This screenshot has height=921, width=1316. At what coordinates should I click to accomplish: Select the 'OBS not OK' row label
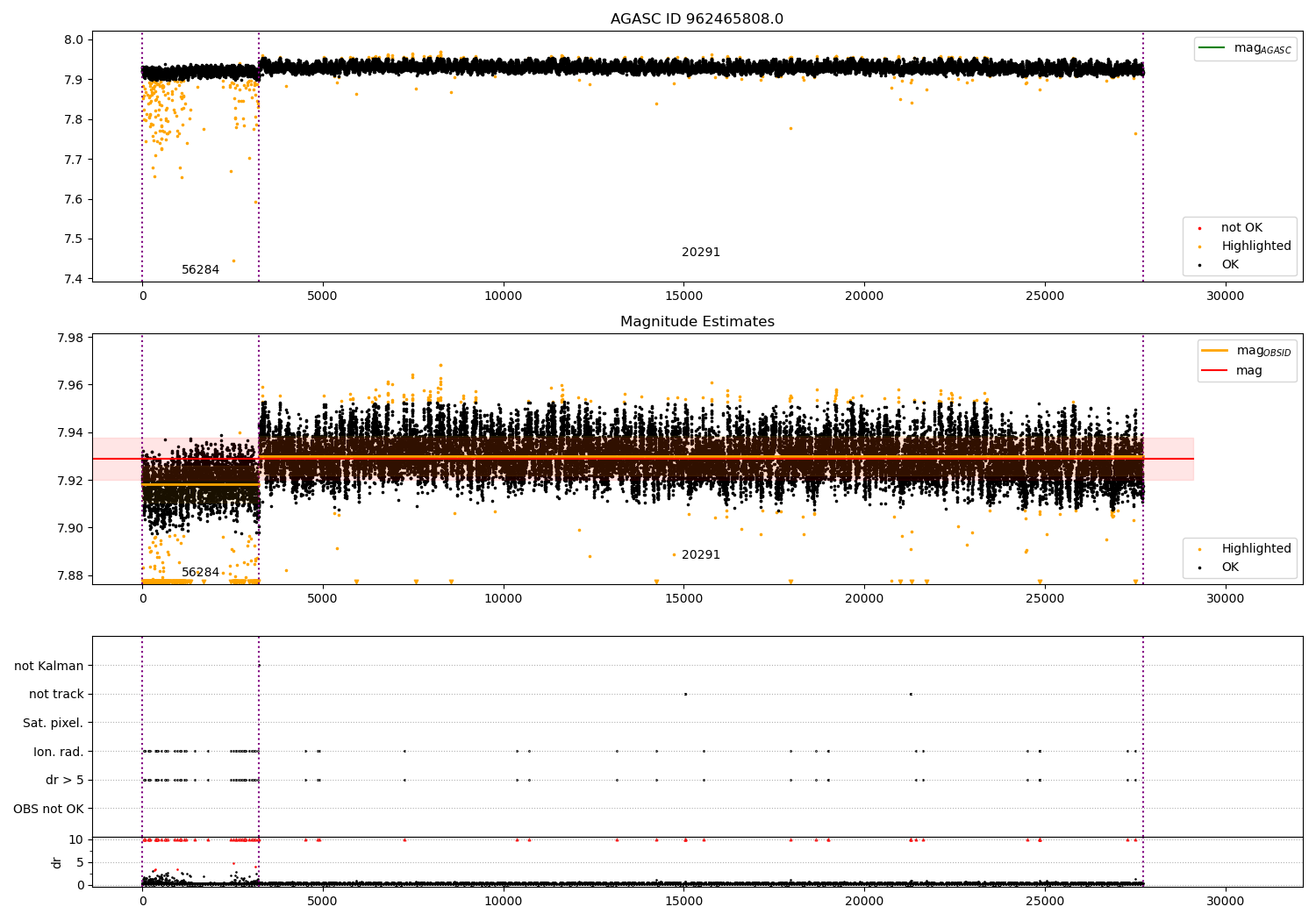coord(48,809)
